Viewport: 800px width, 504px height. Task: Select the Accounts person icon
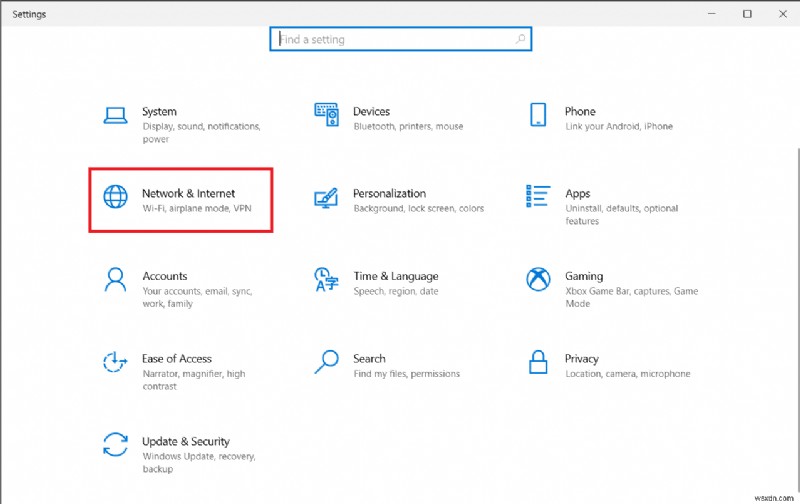coord(116,279)
